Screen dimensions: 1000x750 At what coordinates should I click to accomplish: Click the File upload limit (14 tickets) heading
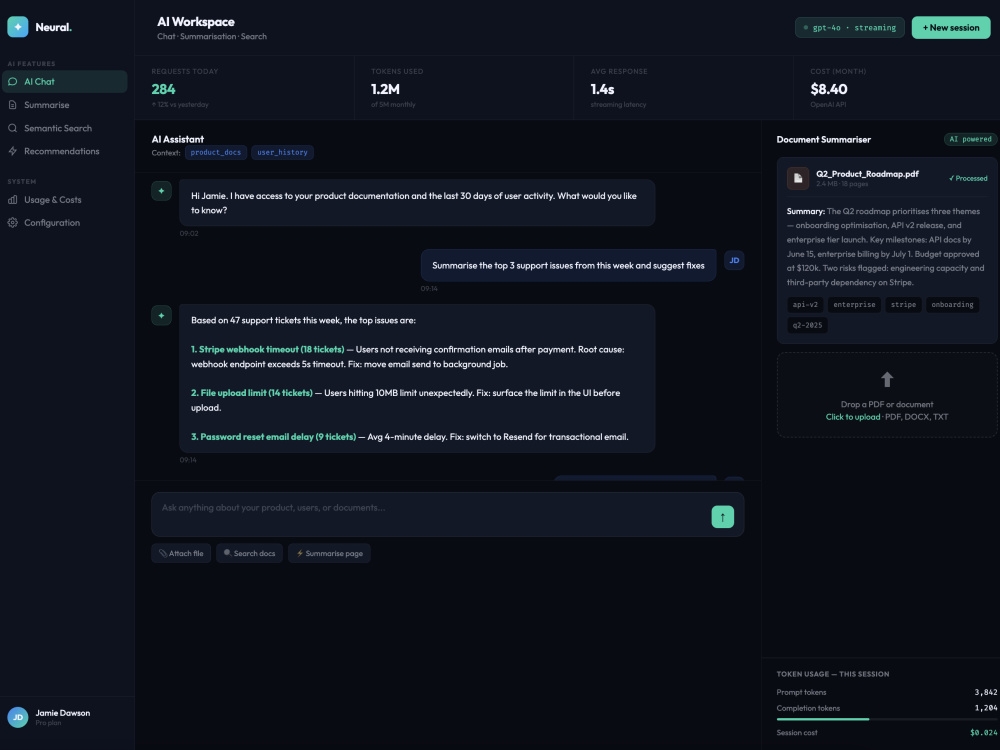(x=252, y=393)
